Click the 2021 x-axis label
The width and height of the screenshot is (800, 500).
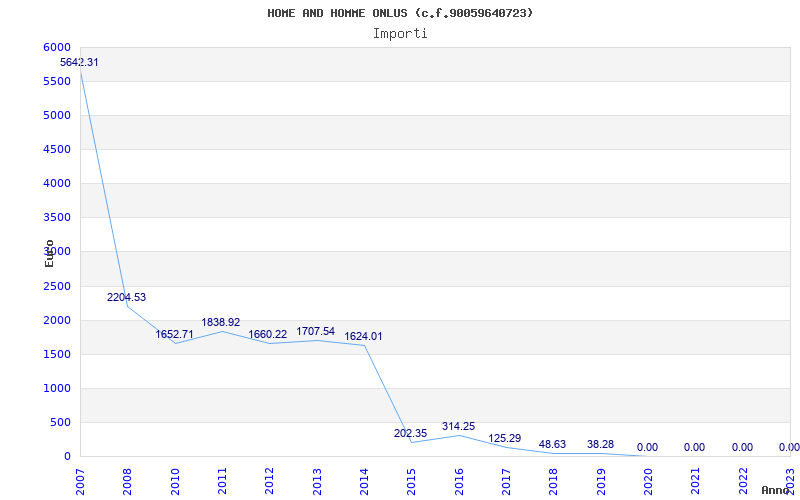(695, 481)
